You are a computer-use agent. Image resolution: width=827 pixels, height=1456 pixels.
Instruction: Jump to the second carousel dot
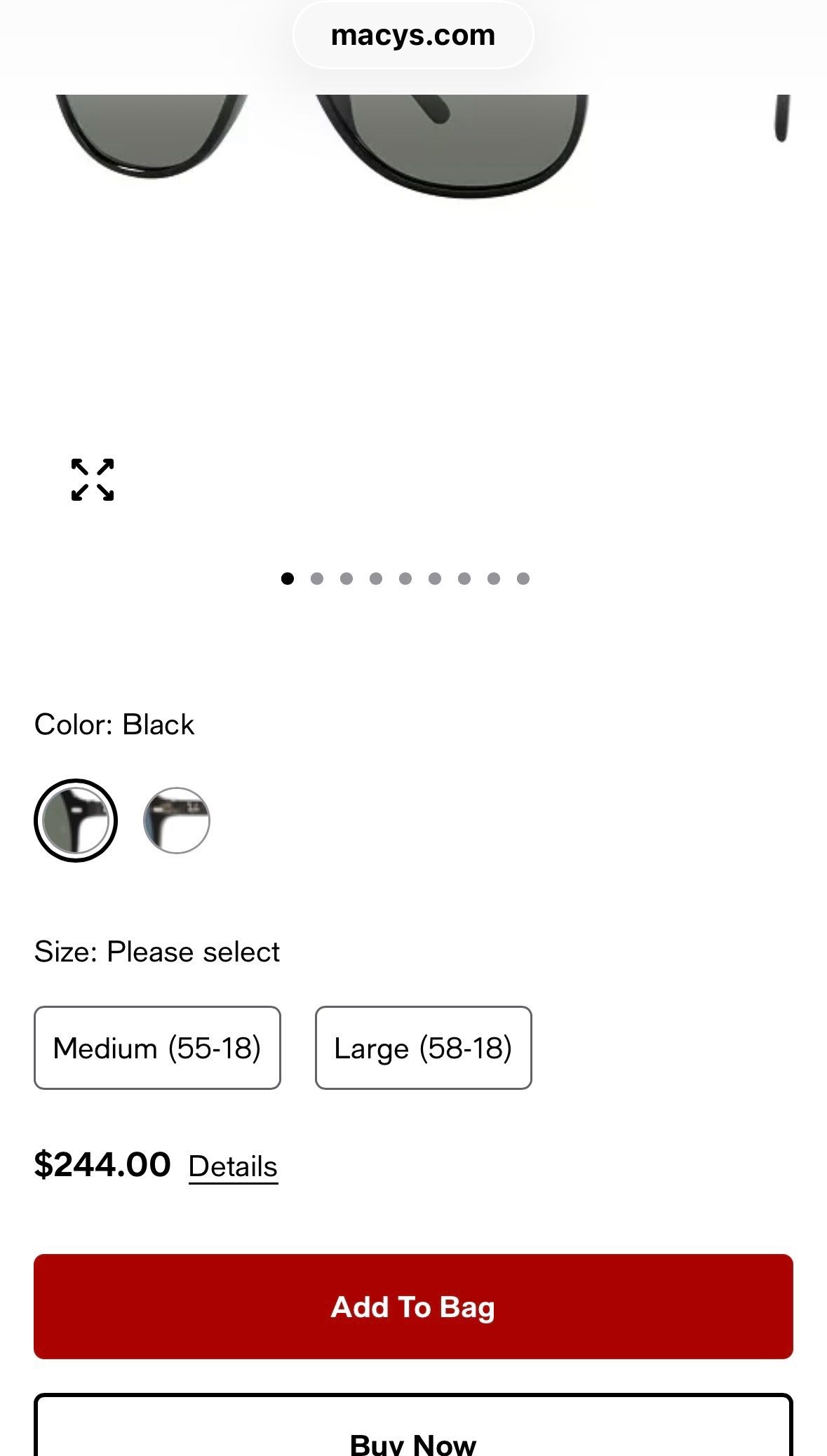point(317,579)
